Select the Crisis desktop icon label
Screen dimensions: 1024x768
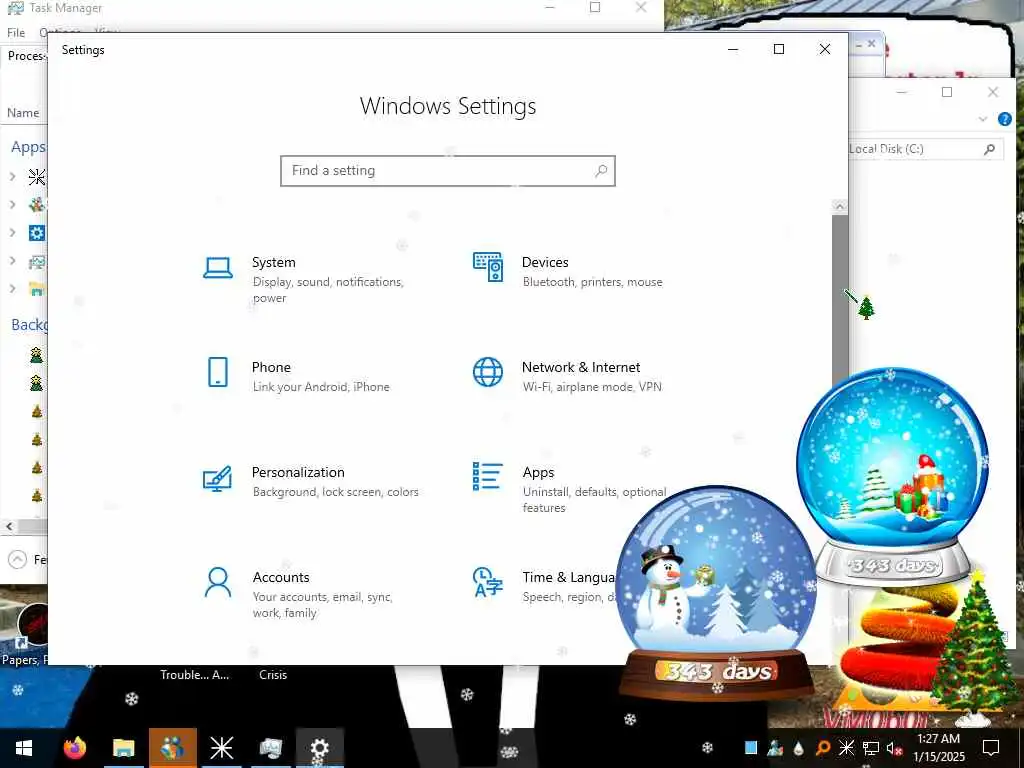[273, 675]
